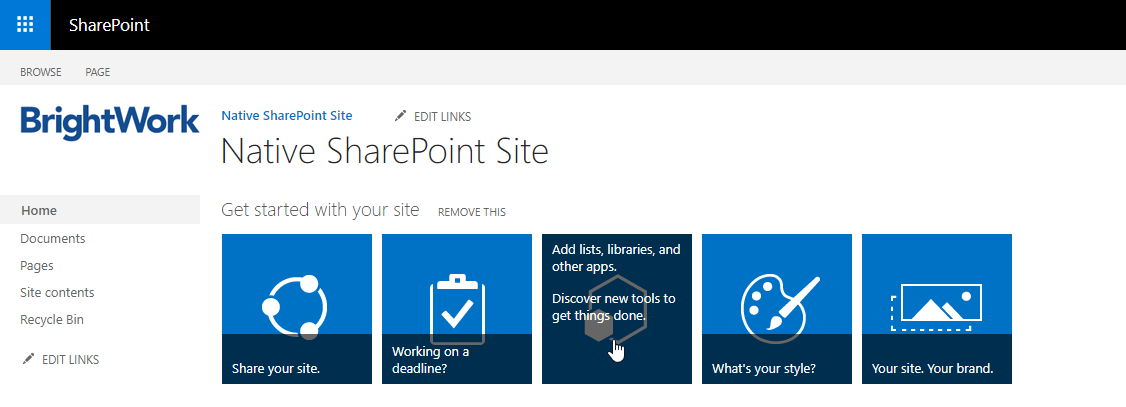
Task: Click the SharePoint title in the top bar
Action: pos(109,25)
